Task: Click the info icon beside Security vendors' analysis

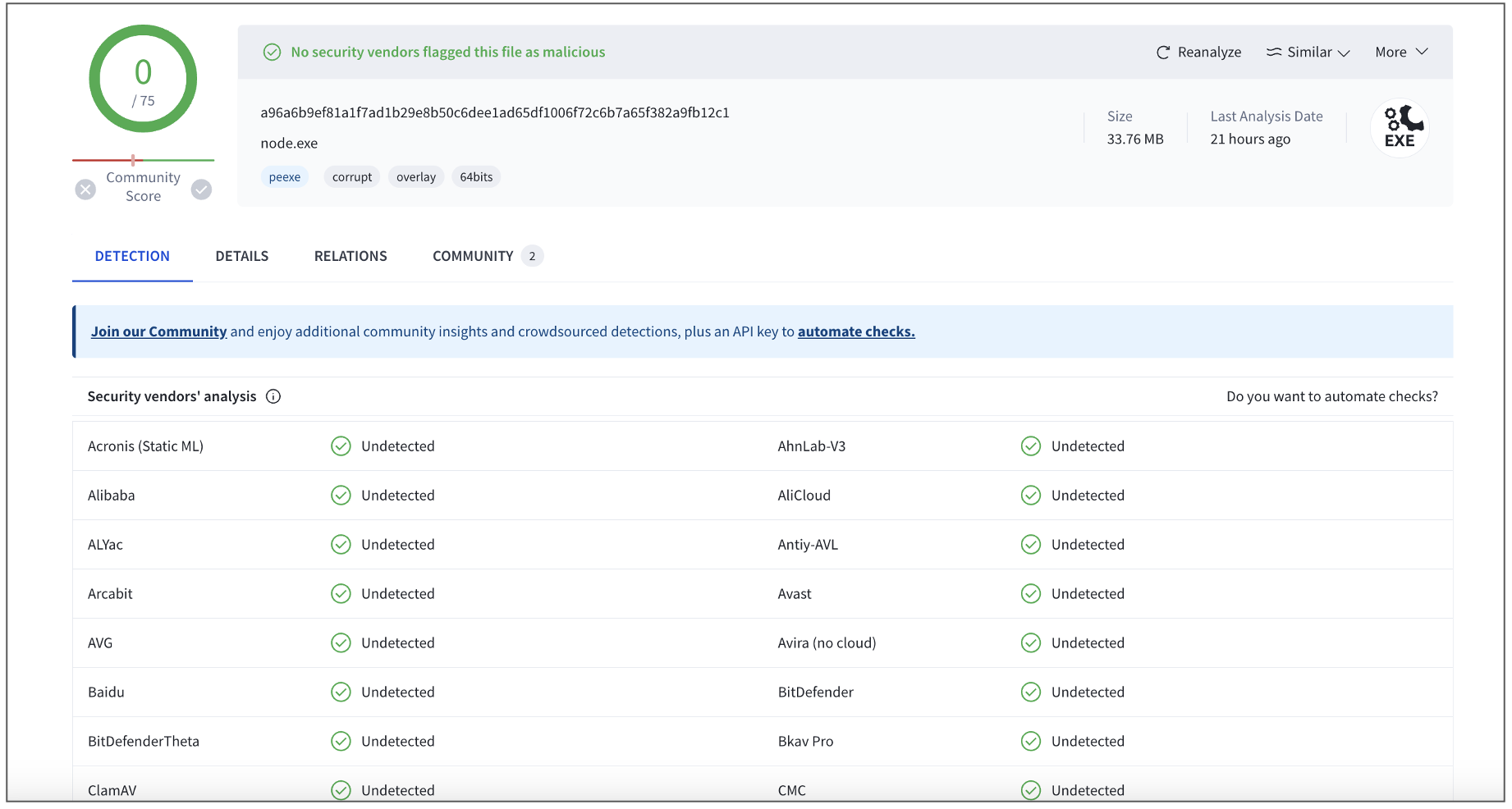Action: [273, 396]
